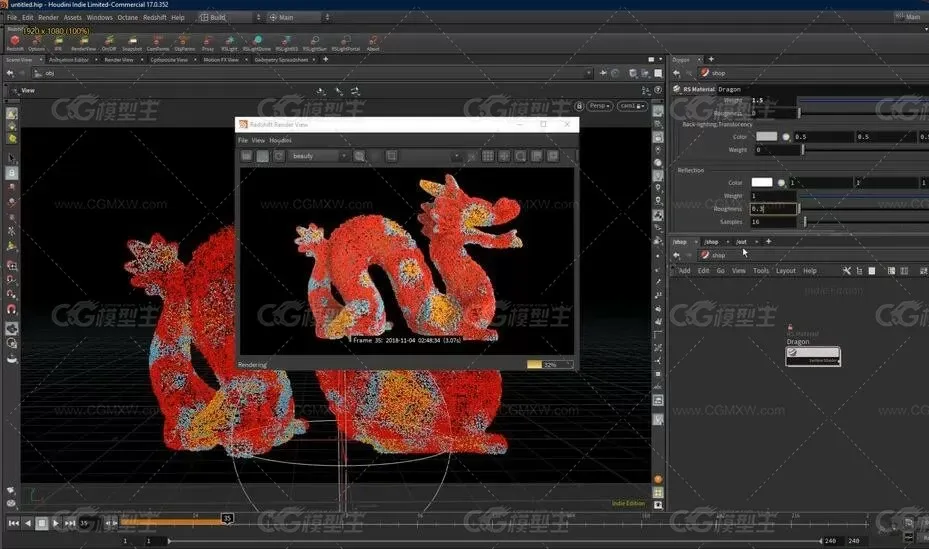929x549 pixels.
Task: Add a new pane tab with plus button
Action: [x=325, y=59]
